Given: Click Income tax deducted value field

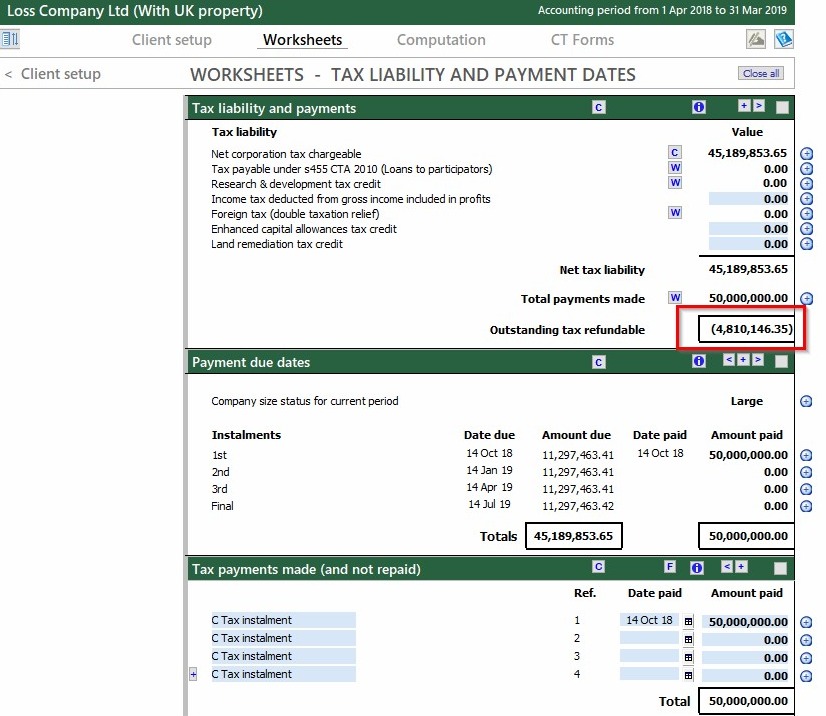Looking at the screenshot, I should coord(748,199).
